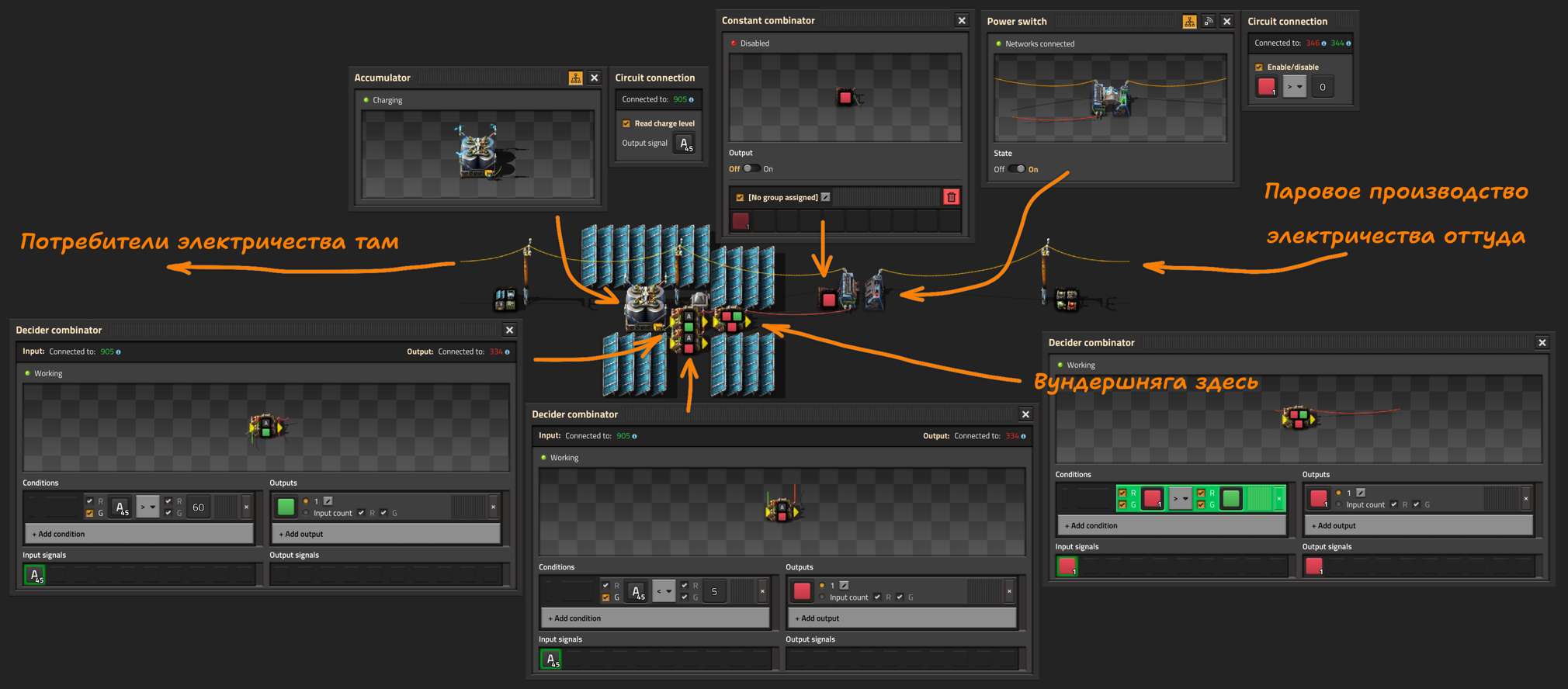The height and width of the screenshot is (689, 1568).
Task: Click green signal in red > green condition
Action: pyautogui.click(x=1231, y=499)
